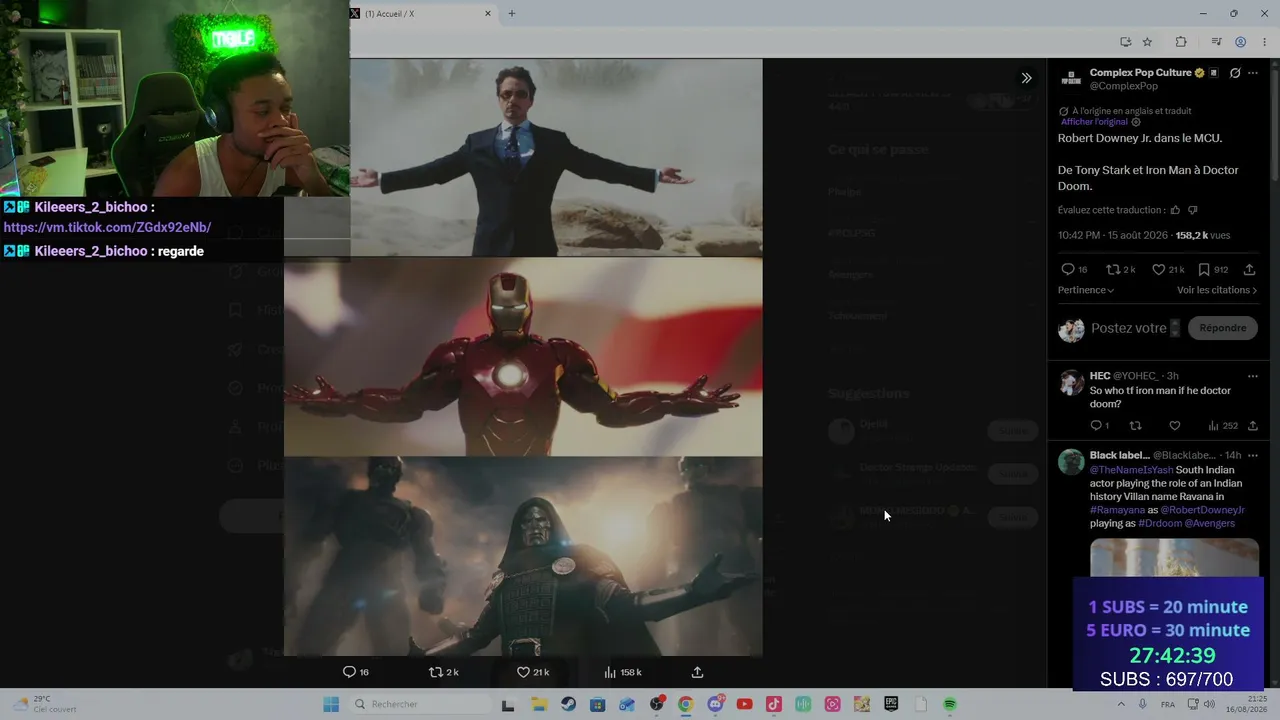Open Epic Games Launcher from the taskbar
This screenshot has width=1280, height=720.
tap(891, 704)
